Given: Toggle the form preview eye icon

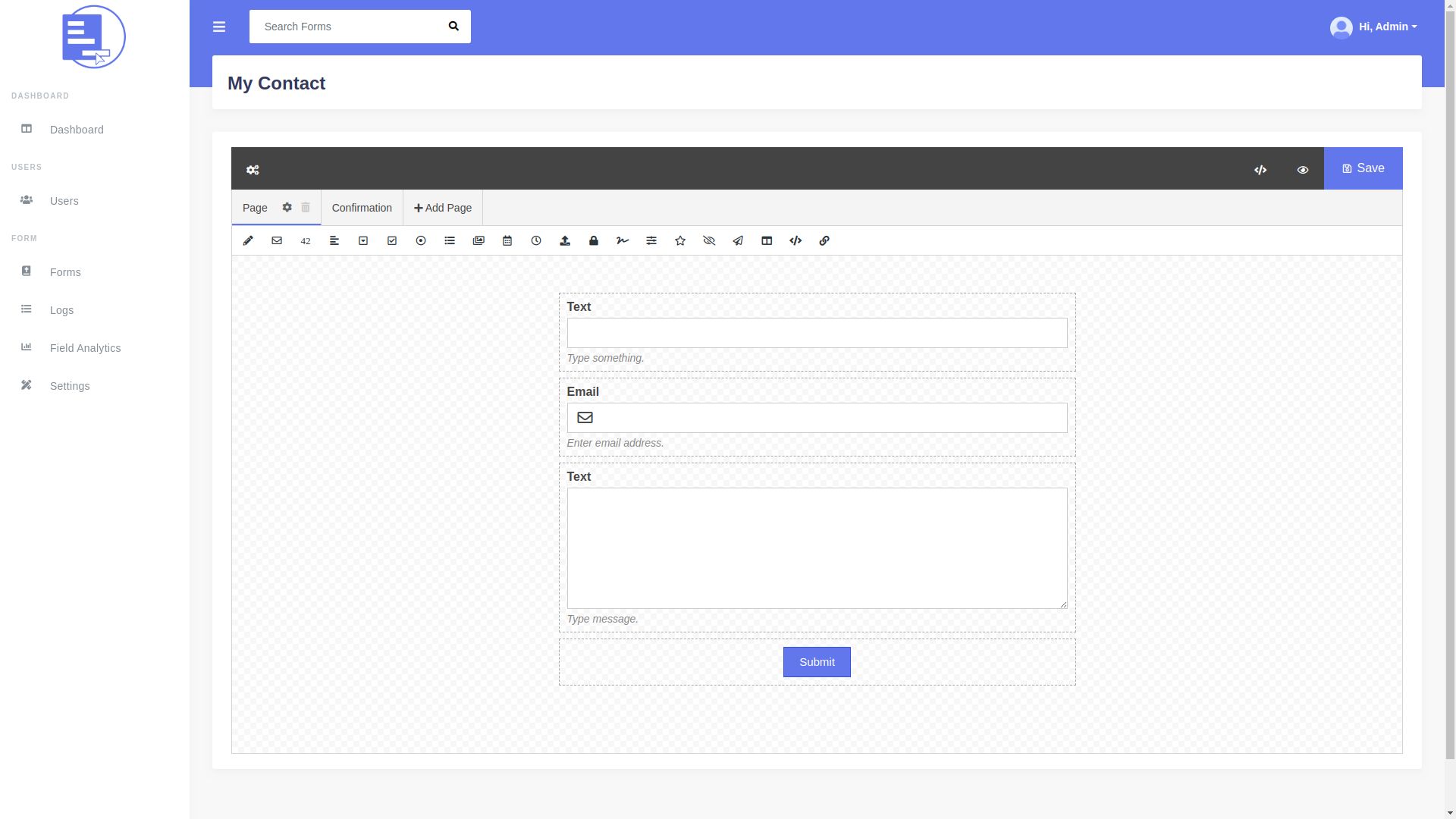Looking at the screenshot, I should click(x=1303, y=169).
